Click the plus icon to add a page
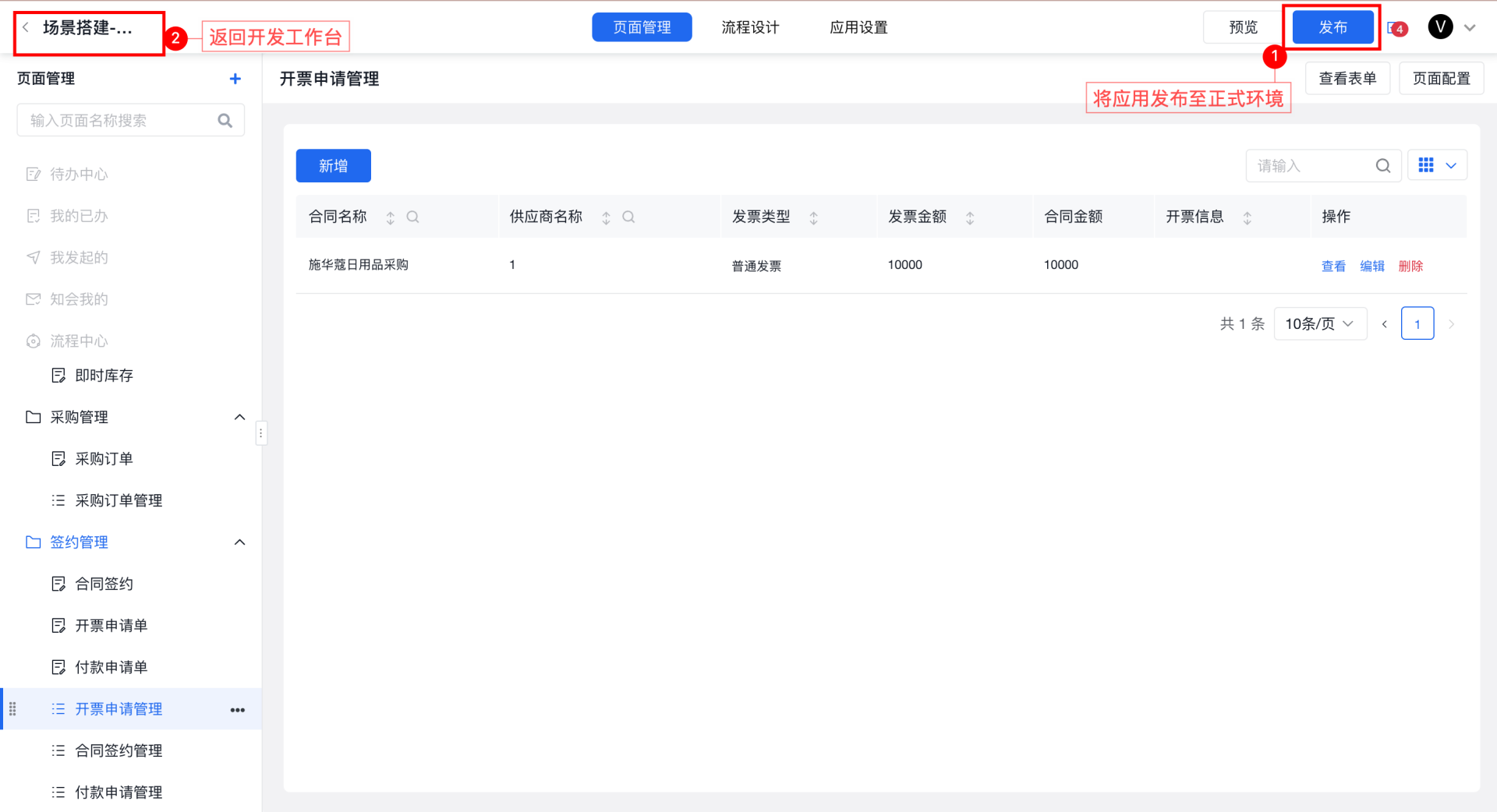Screen dimensions: 1497x812 [235, 79]
